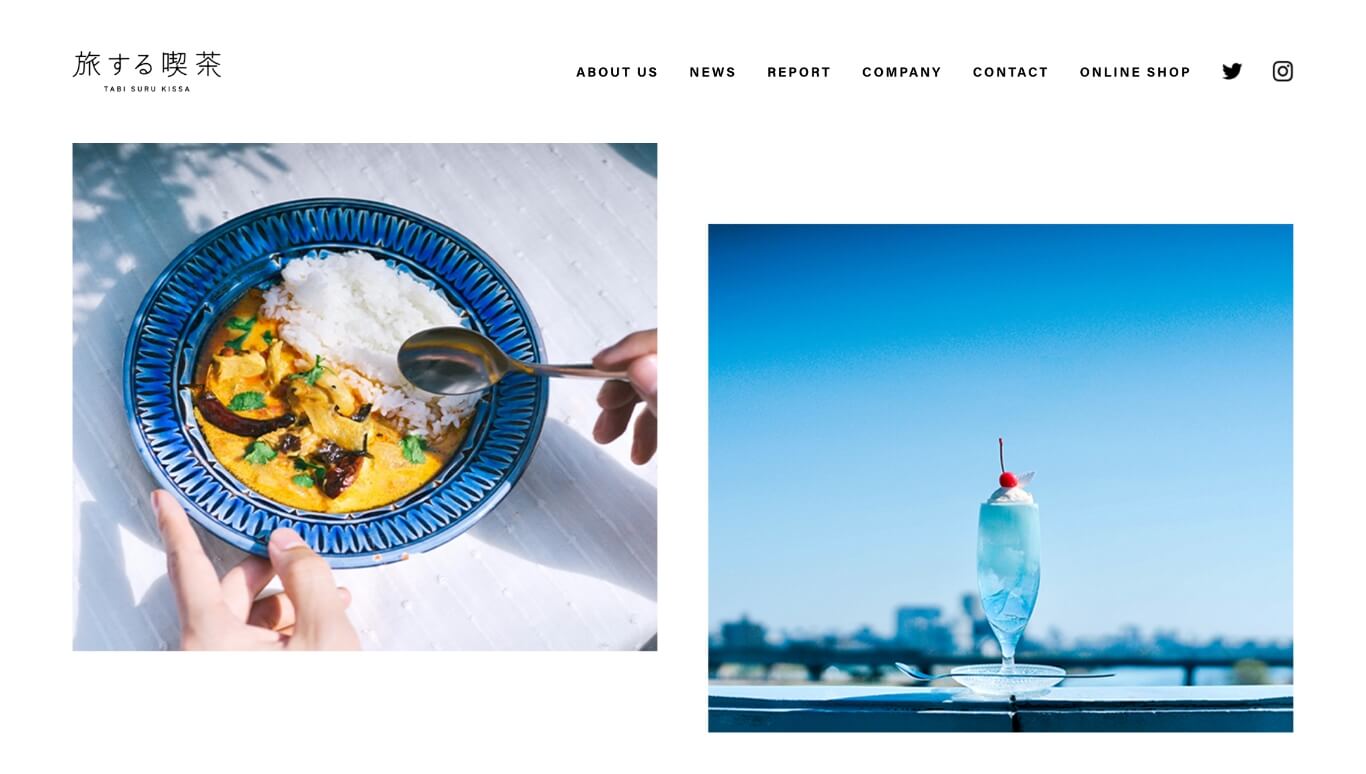Open the NEWS menu item

pyautogui.click(x=713, y=72)
